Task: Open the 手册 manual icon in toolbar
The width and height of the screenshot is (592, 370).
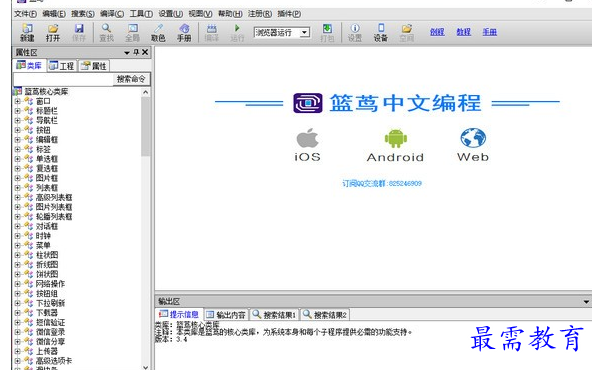Action: [184, 28]
